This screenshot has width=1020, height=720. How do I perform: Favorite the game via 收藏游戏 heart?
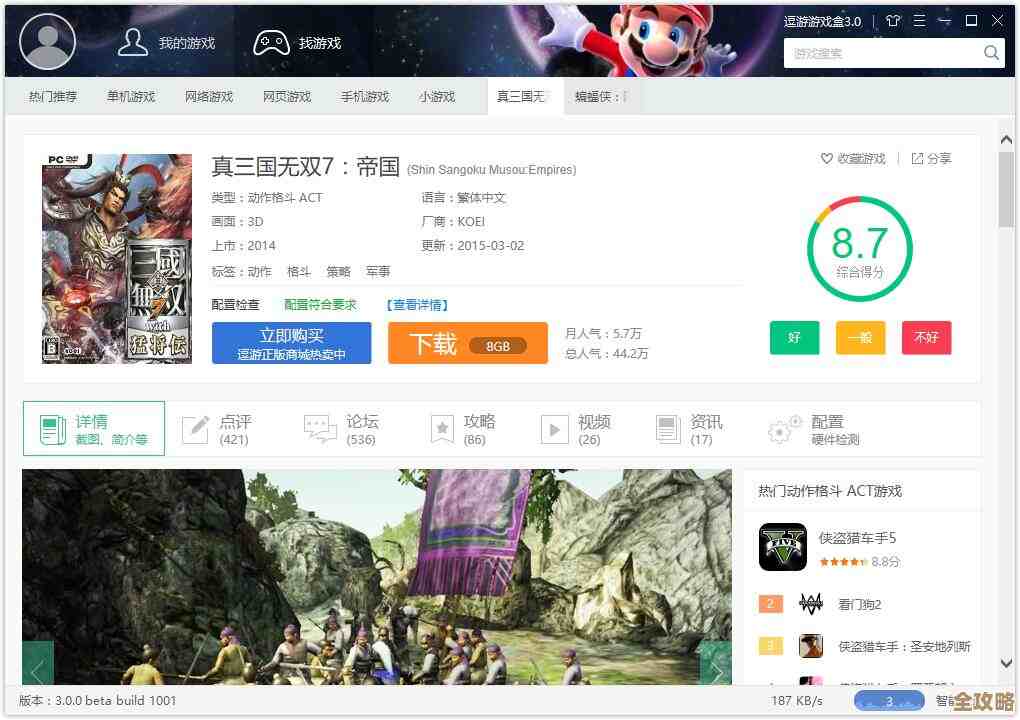(825, 158)
